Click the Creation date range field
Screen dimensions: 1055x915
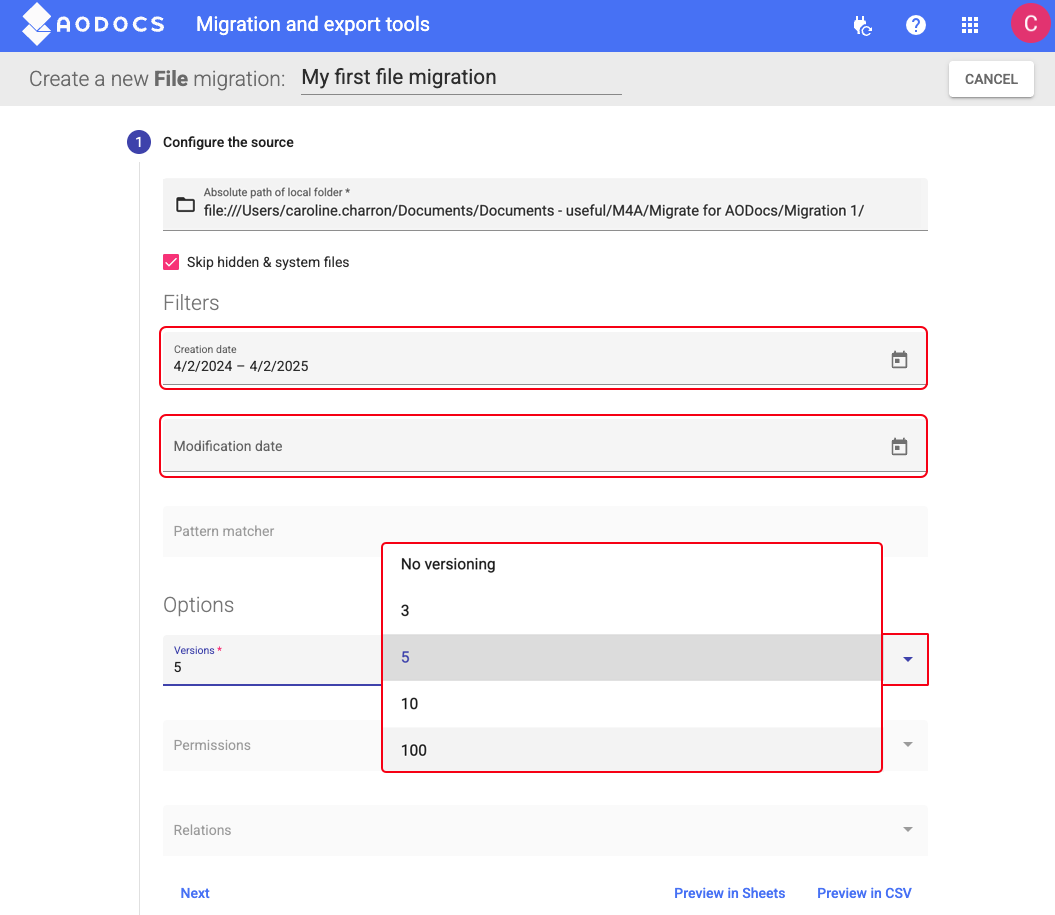coord(545,359)
